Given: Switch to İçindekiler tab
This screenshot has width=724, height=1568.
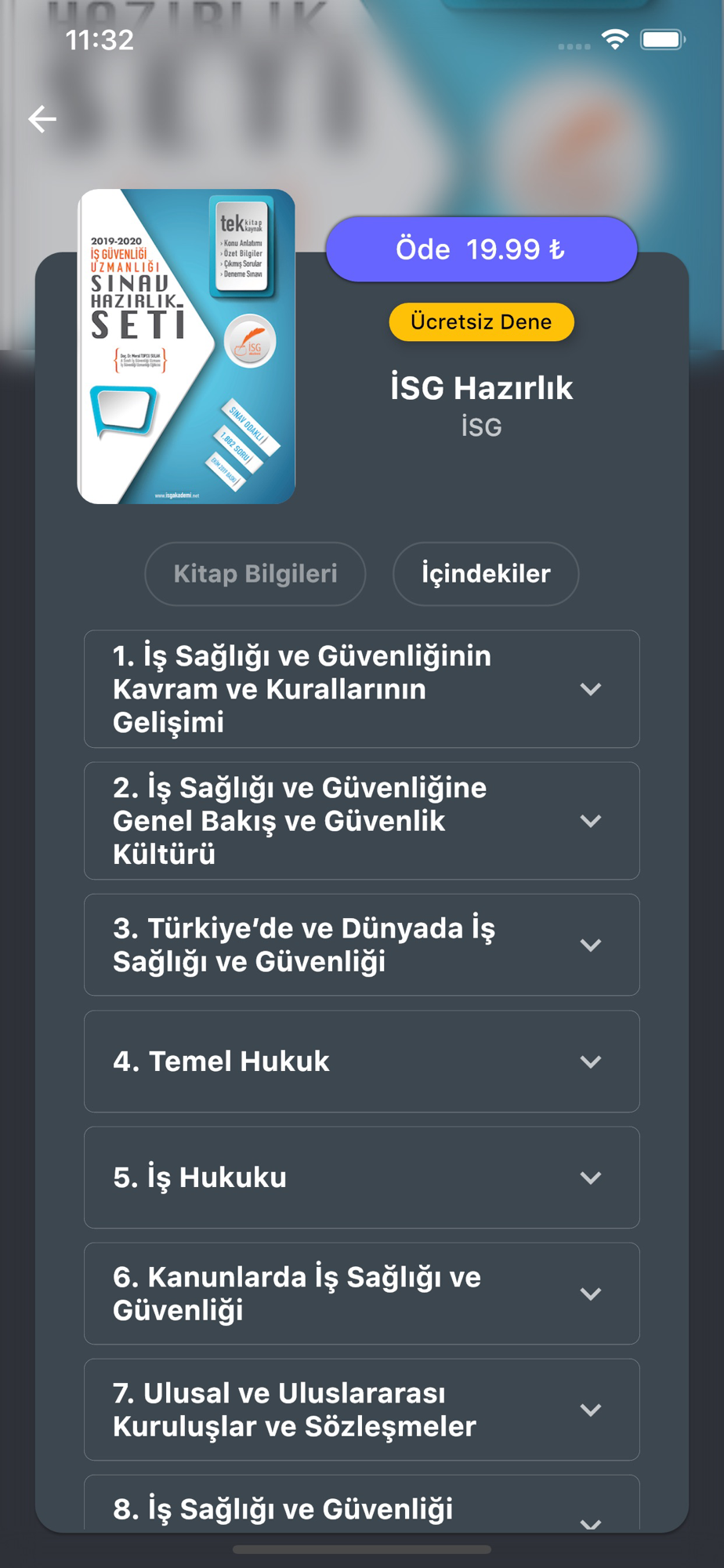Looking at the screenshot, I should (486, 574).
